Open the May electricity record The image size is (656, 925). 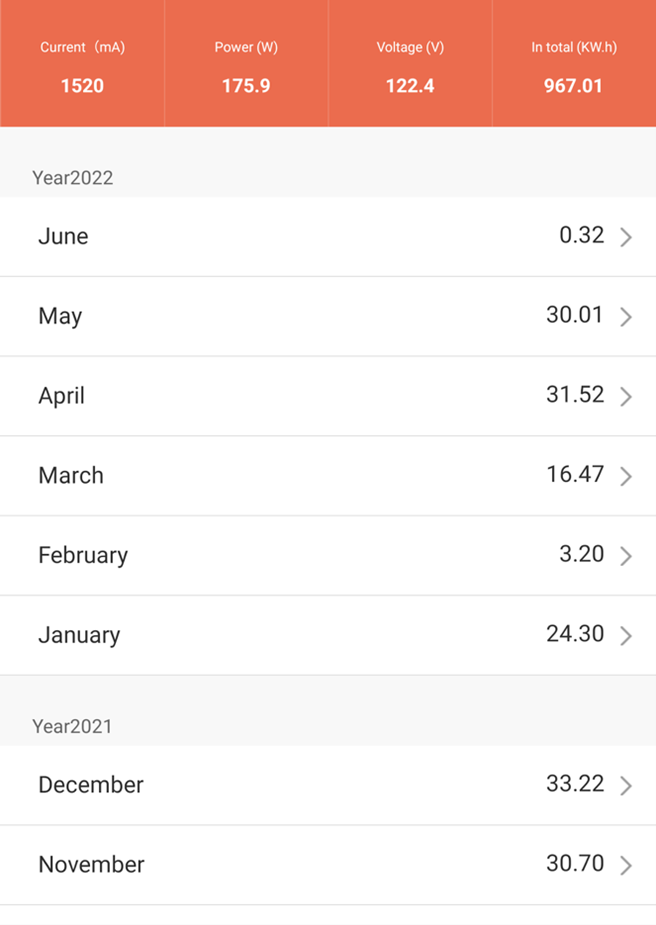(x=328, y=316)
